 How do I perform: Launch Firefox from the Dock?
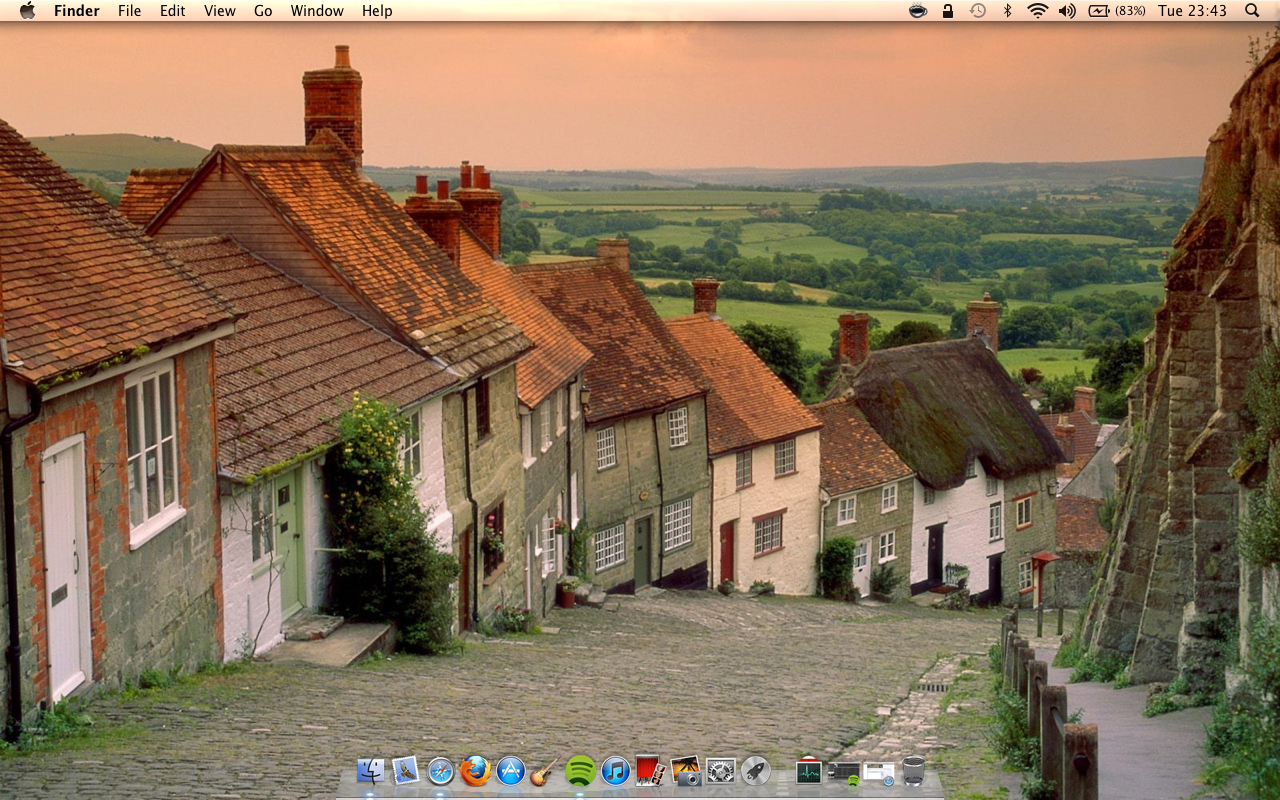pyautogui.click(x=475, y=771)
